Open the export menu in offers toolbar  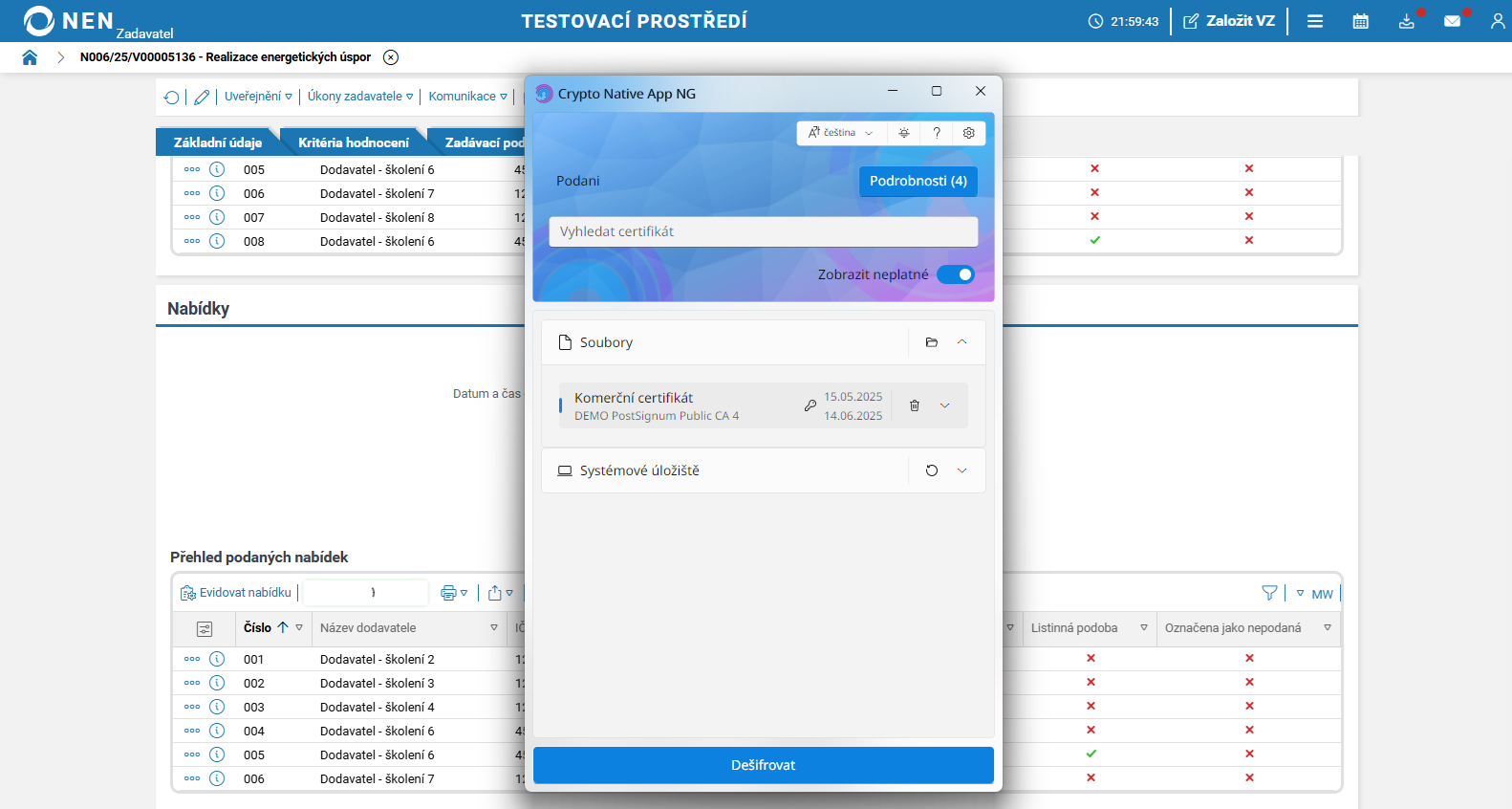pos(501,593)
